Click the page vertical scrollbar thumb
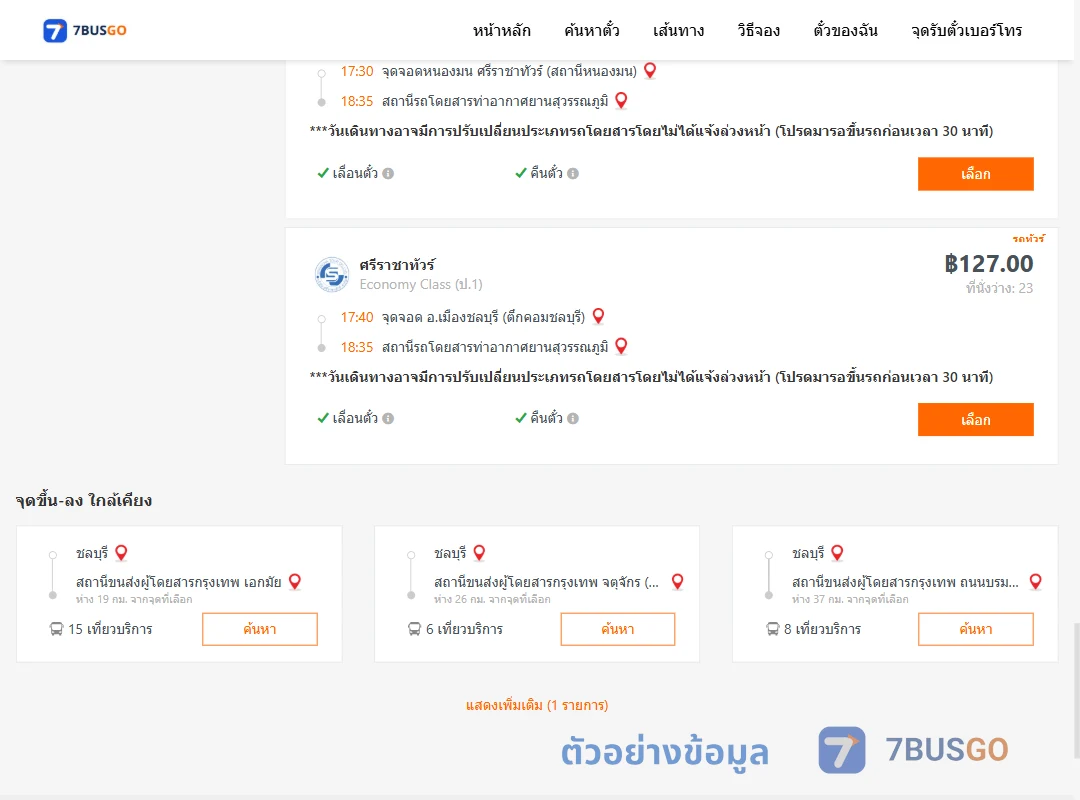The width and height of the screenshot is (1080, 800). [x=1076, y=689]
